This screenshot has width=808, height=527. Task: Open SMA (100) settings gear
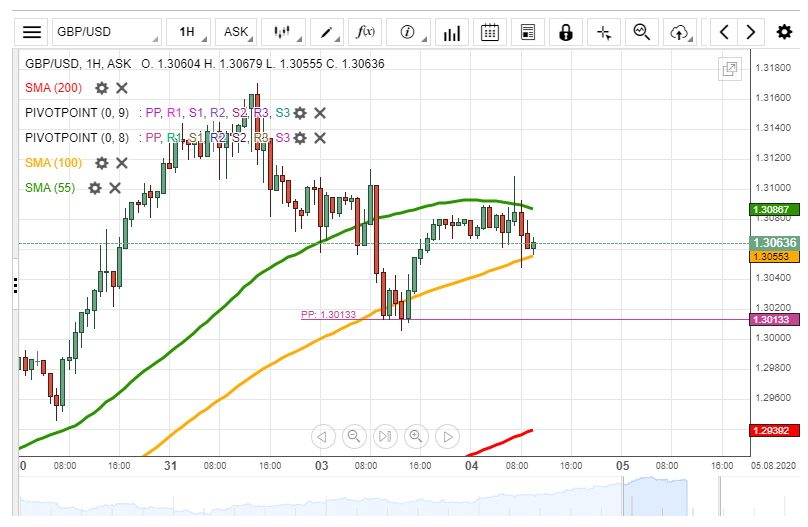click(x=102, y=163)
